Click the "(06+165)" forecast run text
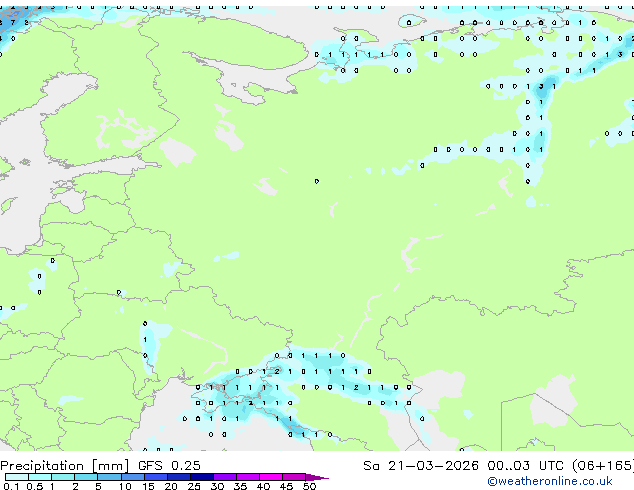634x490 pixels. click(603, 466)
